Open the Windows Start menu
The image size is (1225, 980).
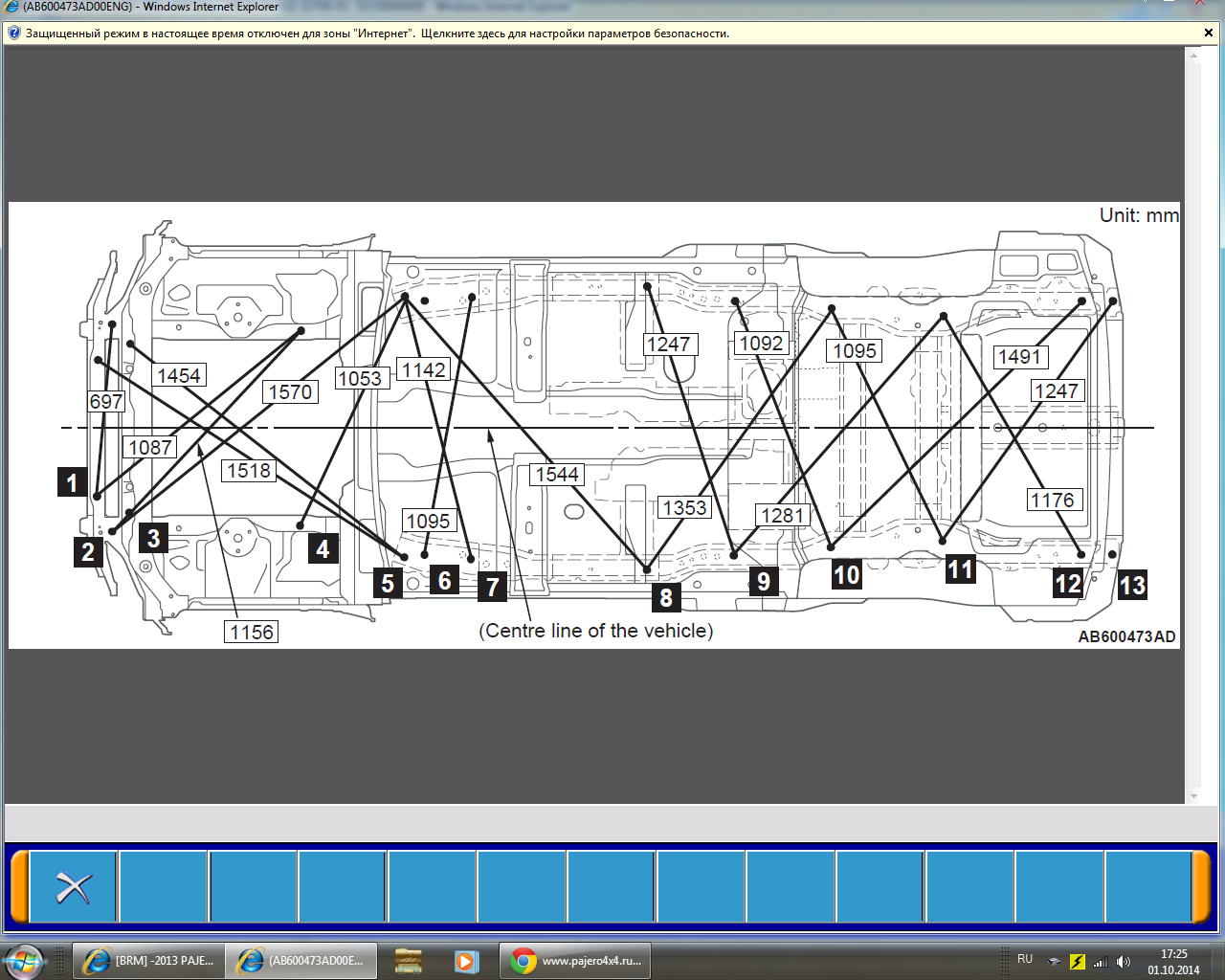(23, 960)
